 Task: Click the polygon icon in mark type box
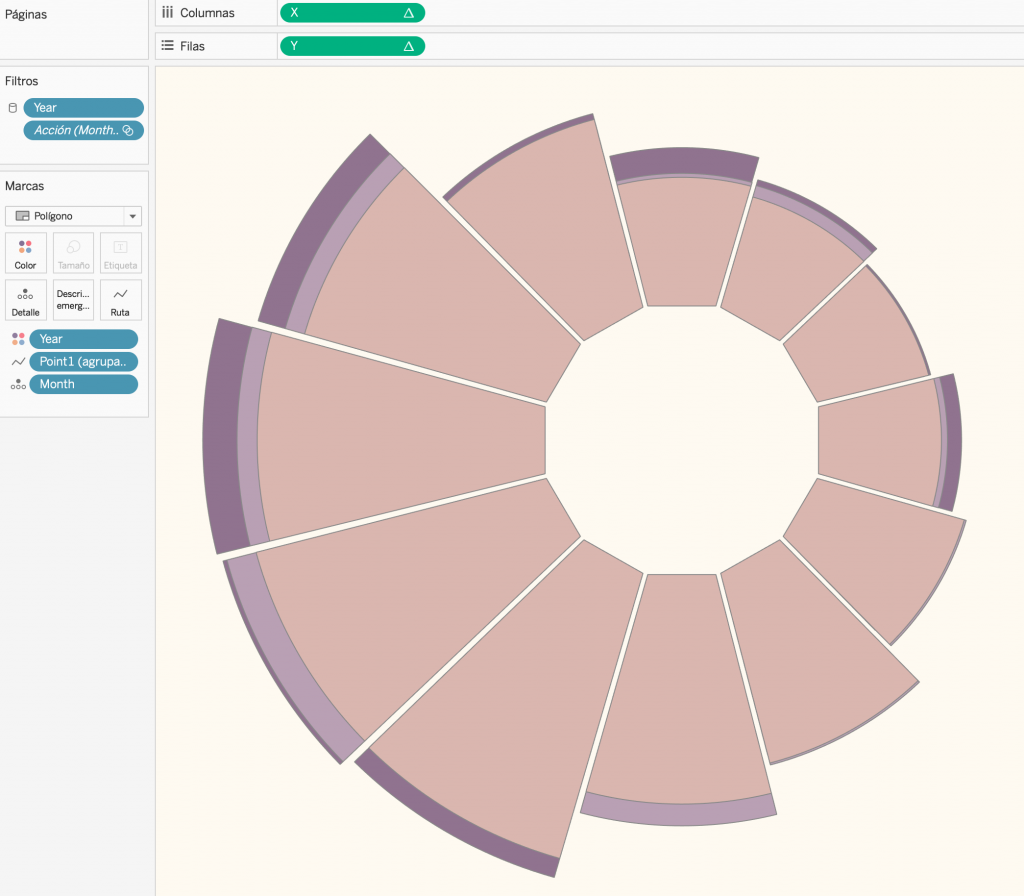(22, 216)
